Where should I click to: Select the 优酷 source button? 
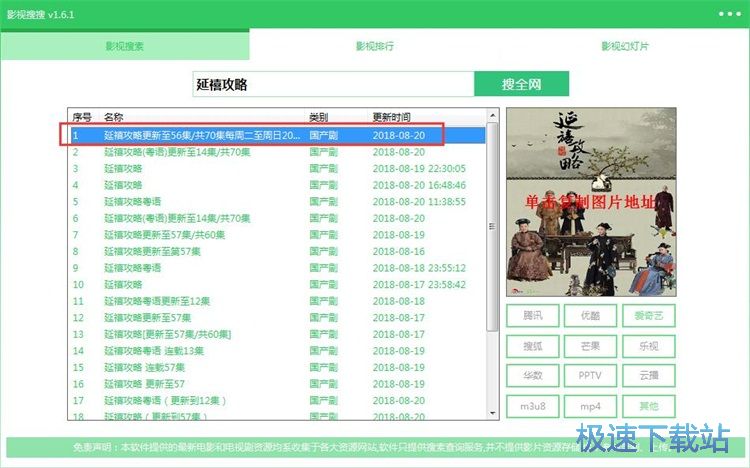coord(590,315)
